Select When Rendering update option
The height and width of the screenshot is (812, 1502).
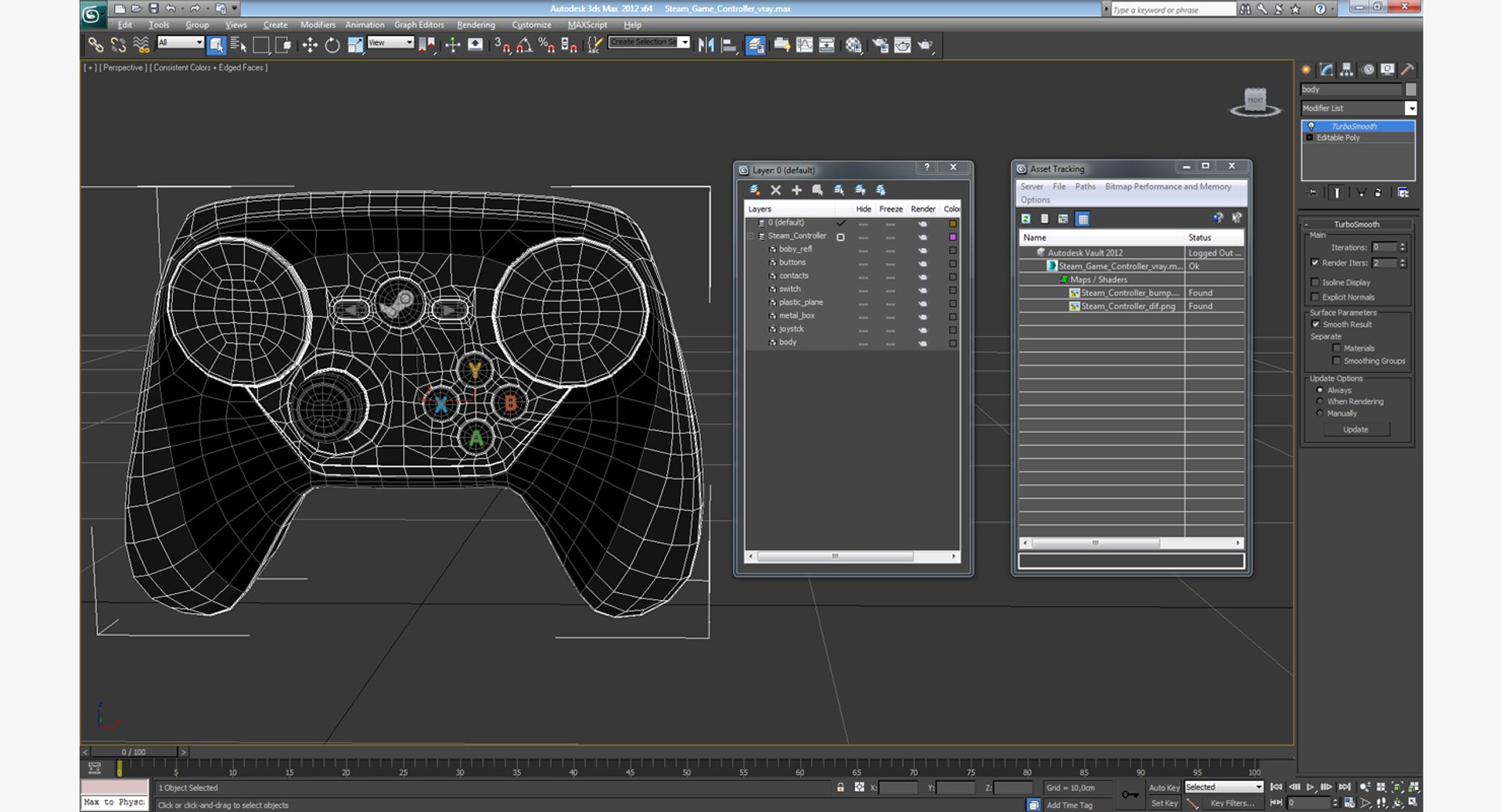[x=1321, y=401]
